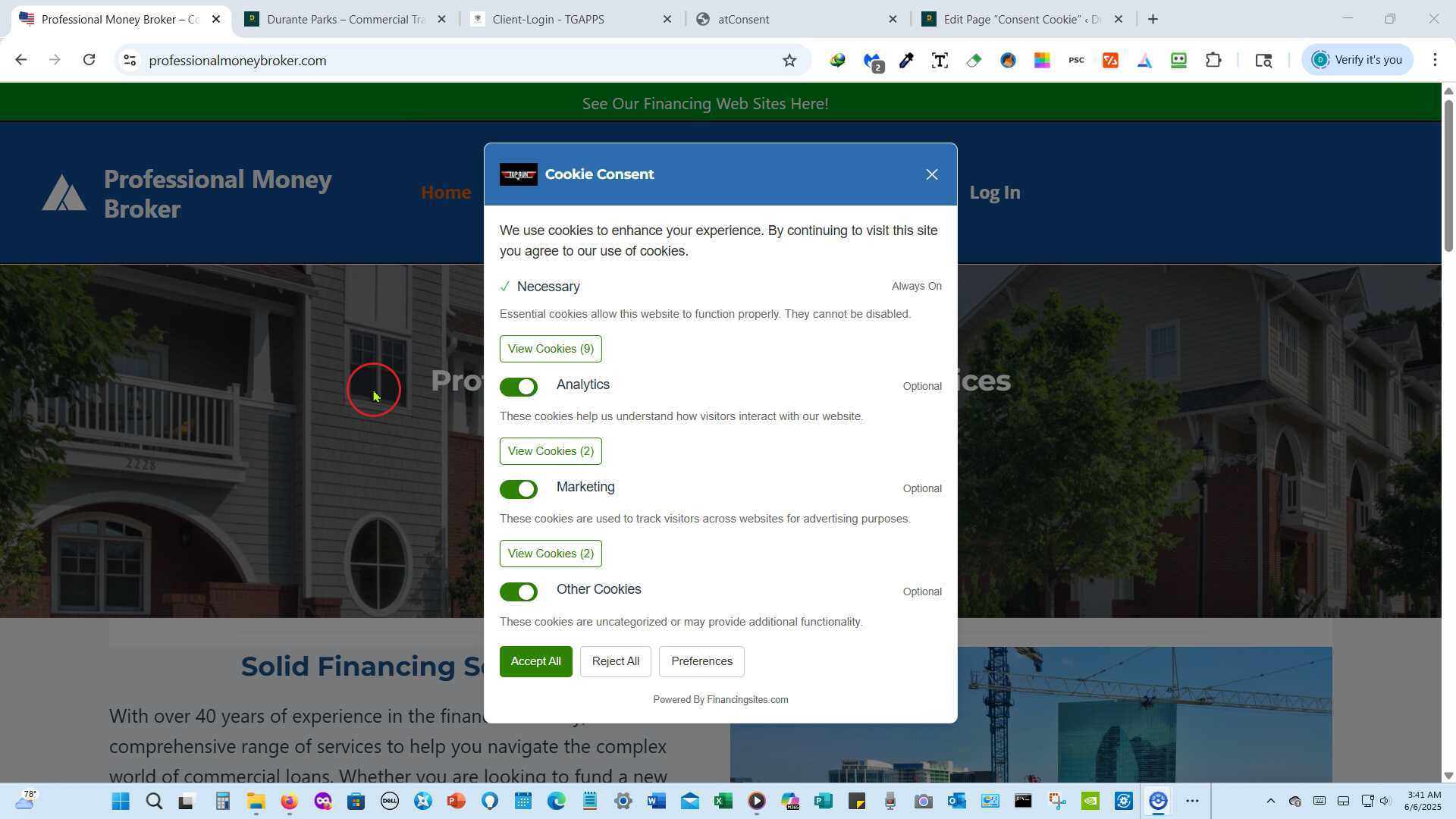Open the Chrome three-dot menu
Screen dimensions: 1456x819
coord(1435,60)
